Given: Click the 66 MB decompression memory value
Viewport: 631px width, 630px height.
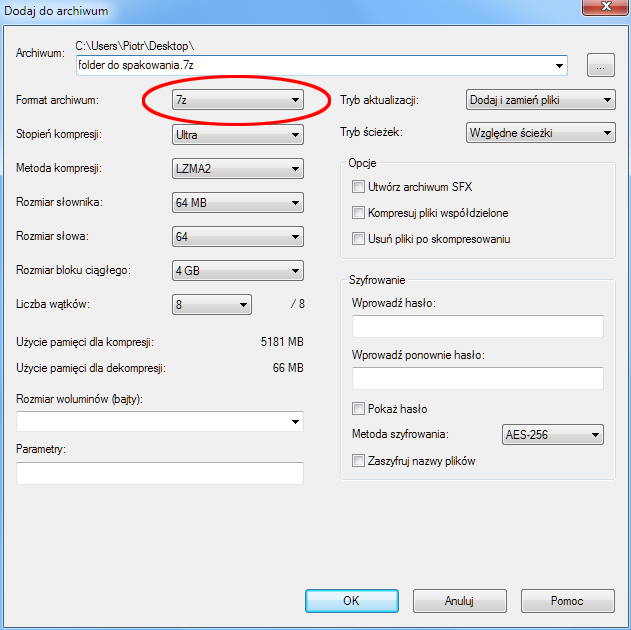Looking at the screenshot, I should pos(288,368).
